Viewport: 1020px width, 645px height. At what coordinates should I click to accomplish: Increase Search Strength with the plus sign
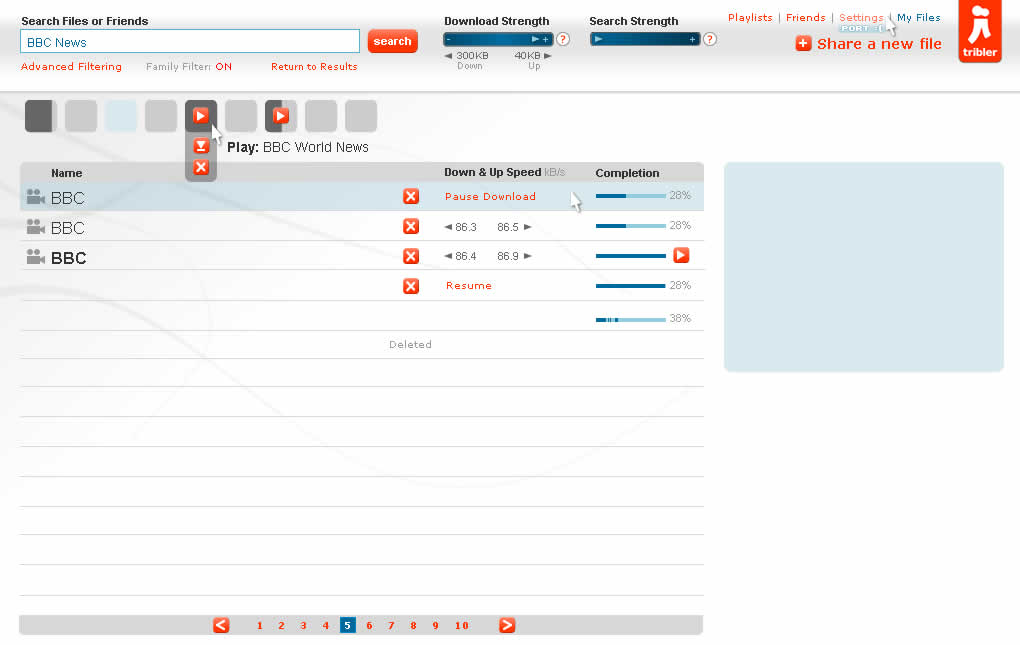pos(692,40)
